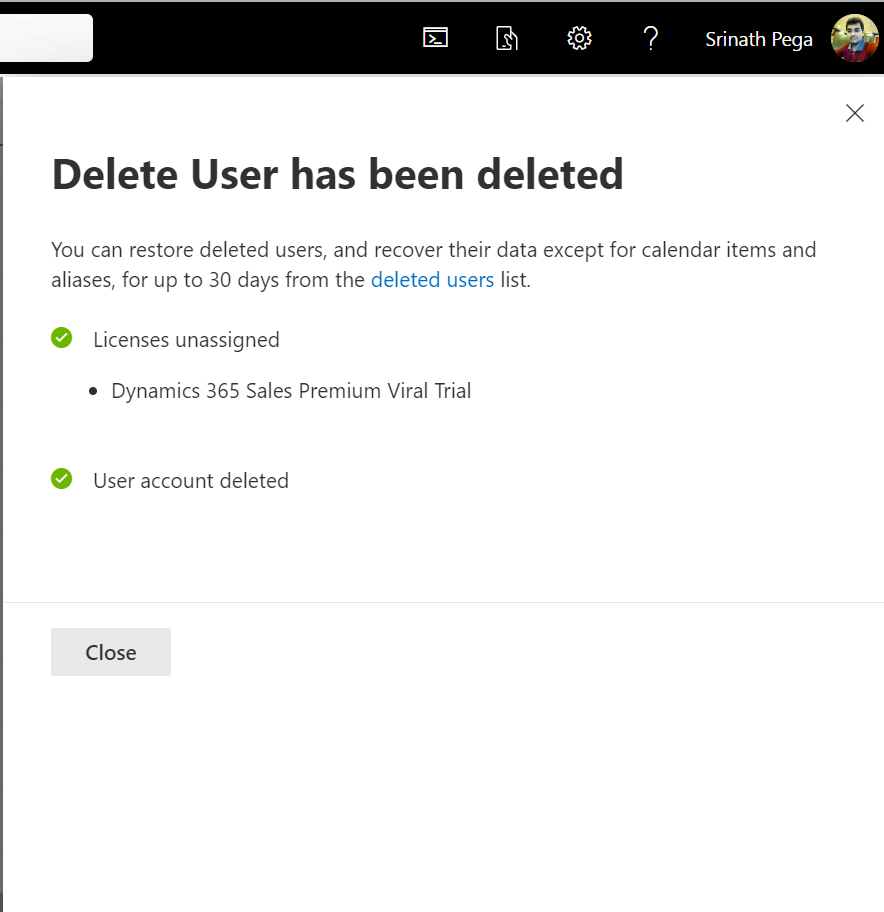
Task: Open the Settings gear menu
Action: tap(579, 38)
